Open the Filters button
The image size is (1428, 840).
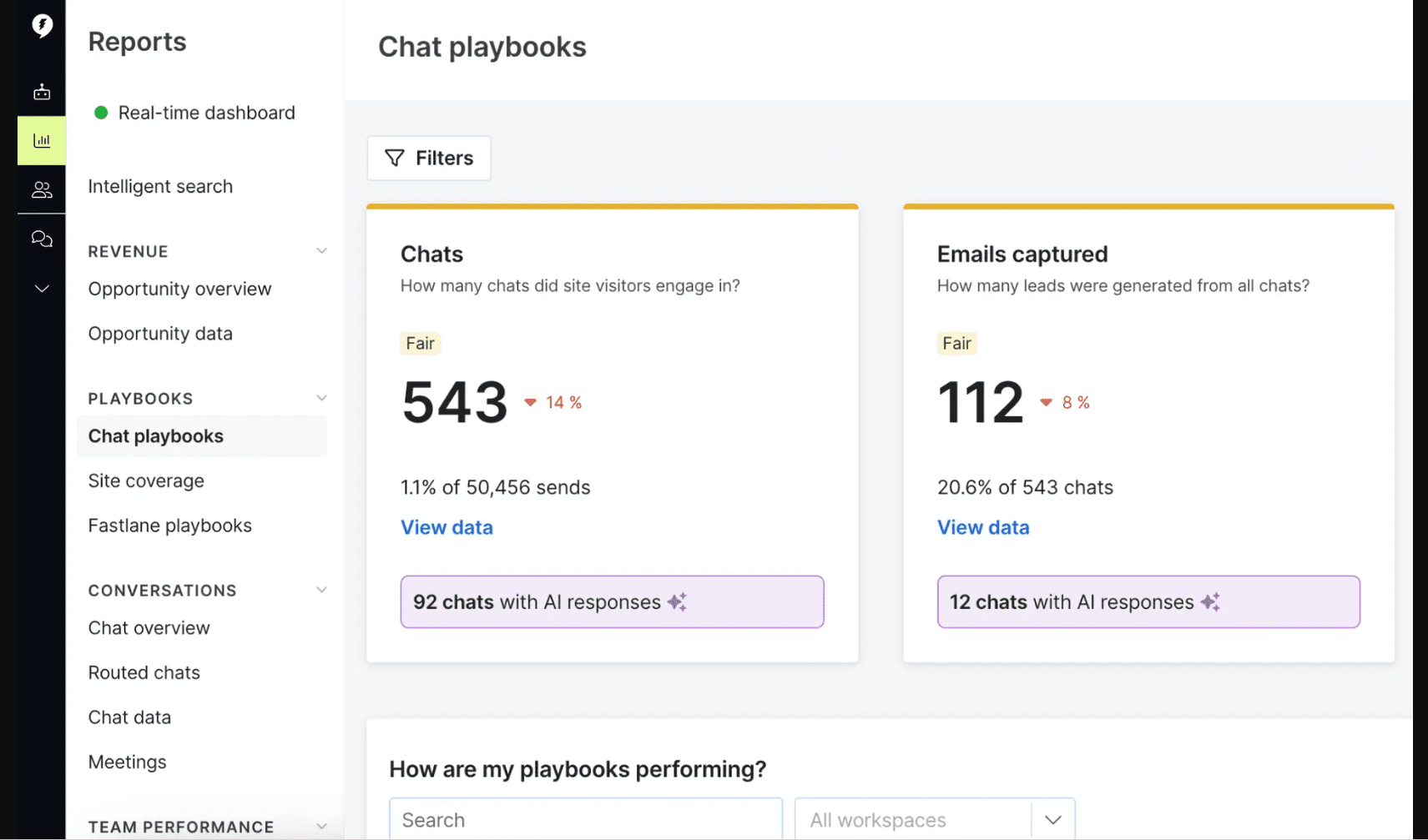pyautogui.click(x=428, y=158)
